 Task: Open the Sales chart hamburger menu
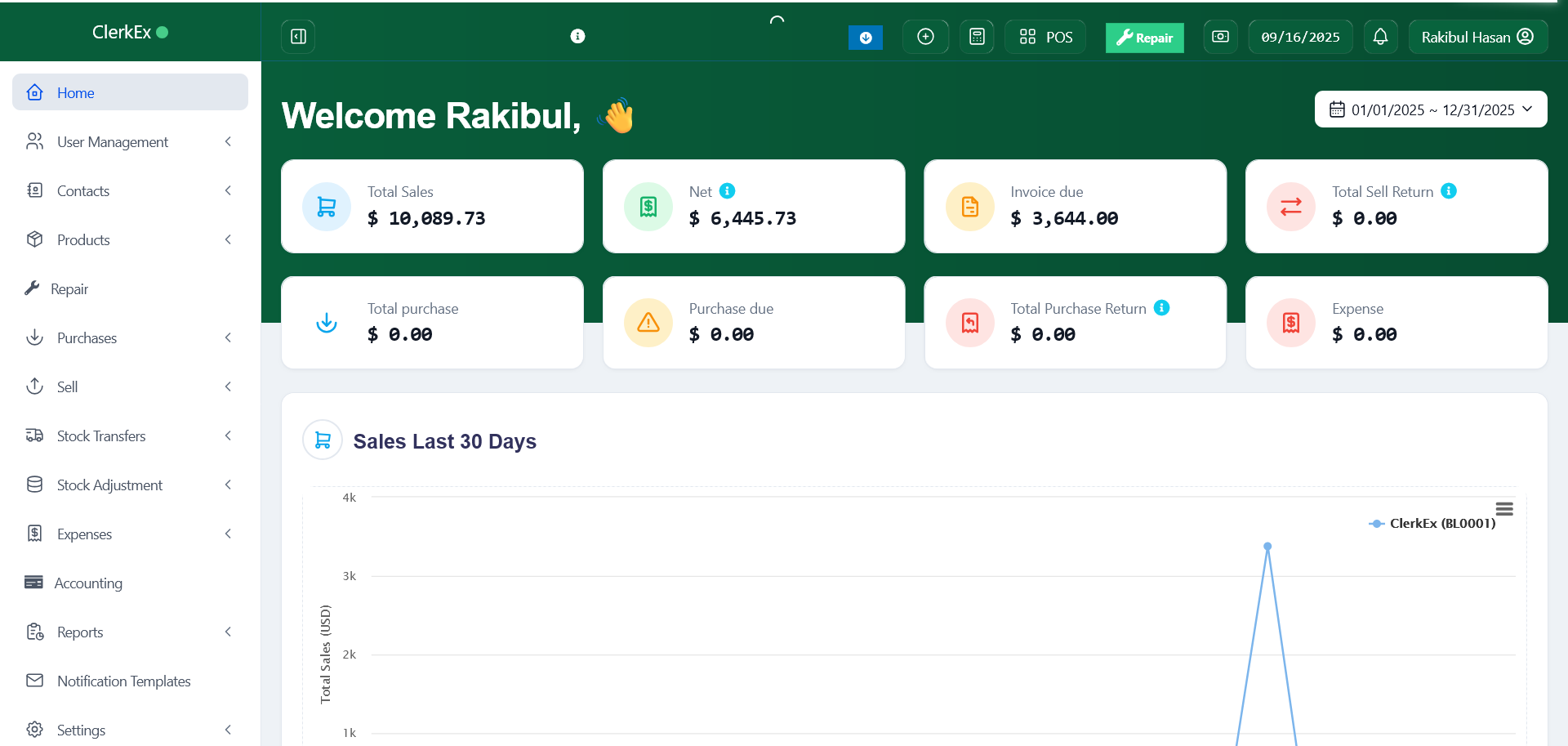[1505, 508]
